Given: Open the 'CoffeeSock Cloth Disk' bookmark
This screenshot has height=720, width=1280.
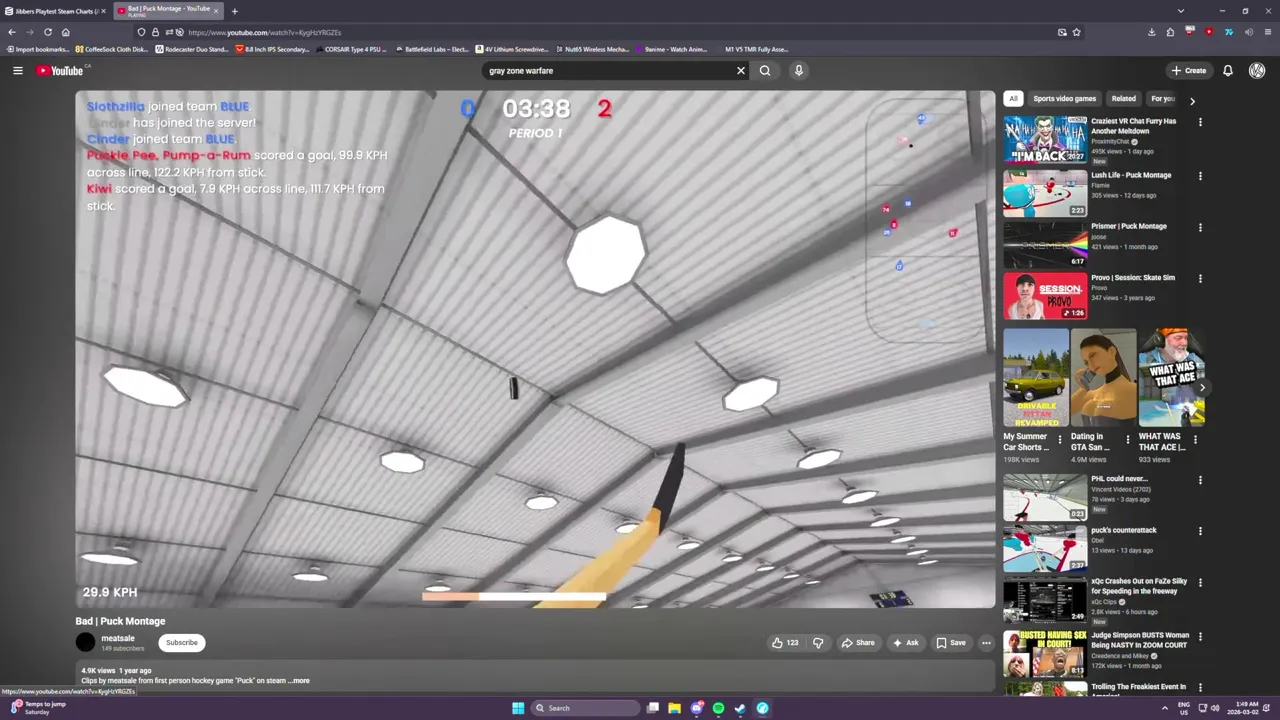Looking at the screenshot, I should pos(110,49).
